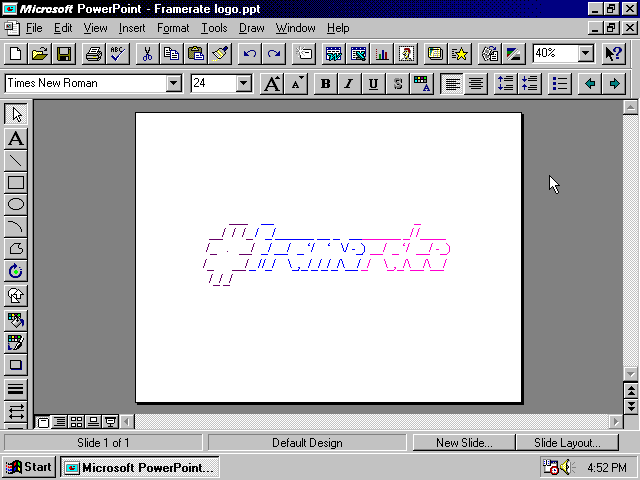Toggle Italic formatting

click(349, 84)
